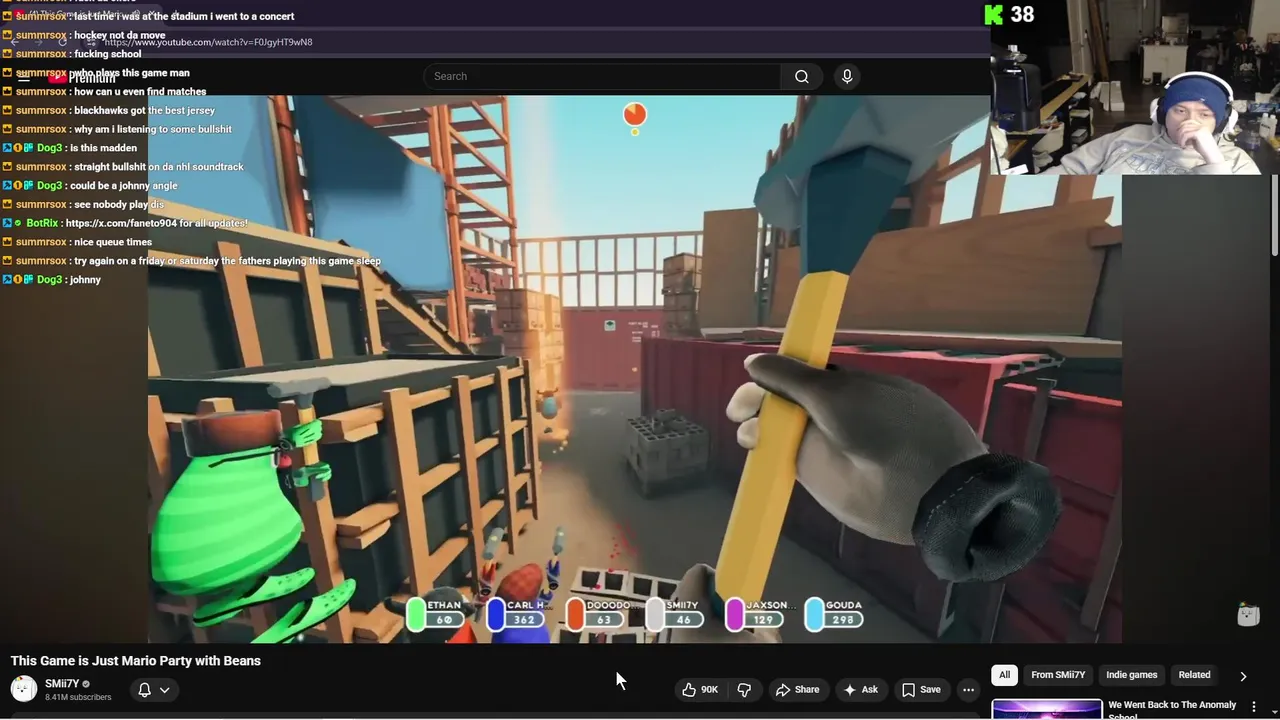The width and height of the screenshot is (1280, 720).
Task: Open 'We Went Back to The Anomaly School' title
Action: (x=1172, y=709)
